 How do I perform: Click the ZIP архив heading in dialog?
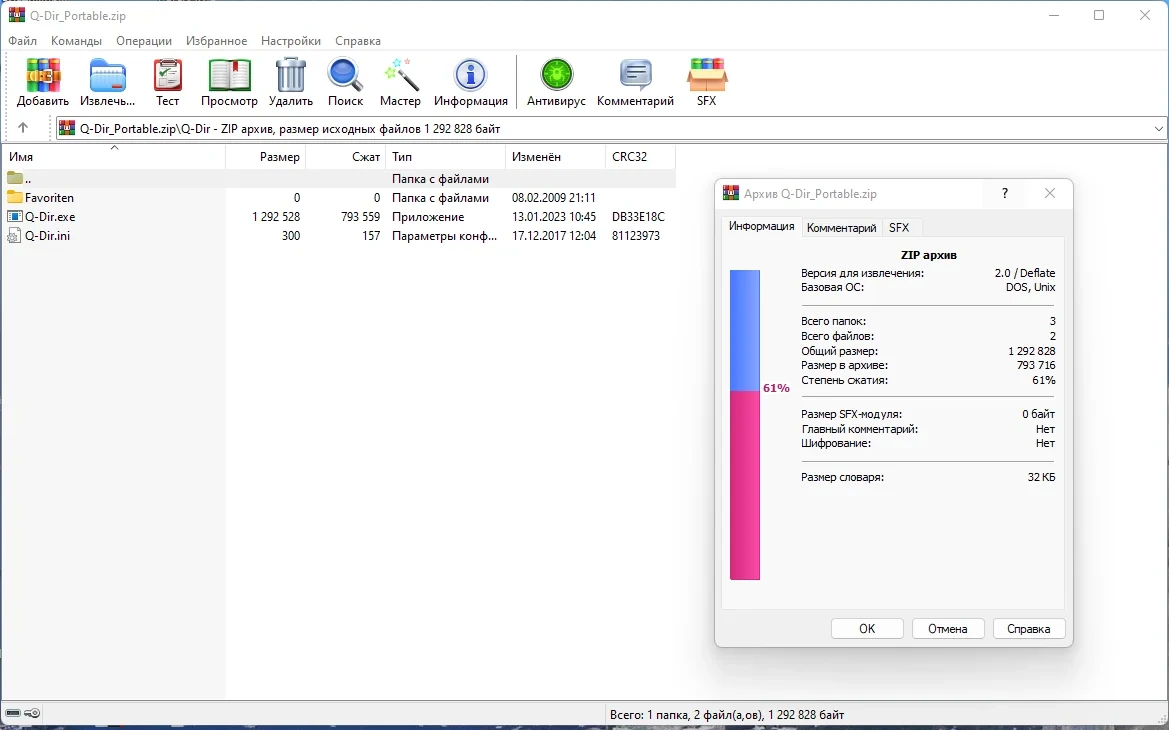[929, 255]
